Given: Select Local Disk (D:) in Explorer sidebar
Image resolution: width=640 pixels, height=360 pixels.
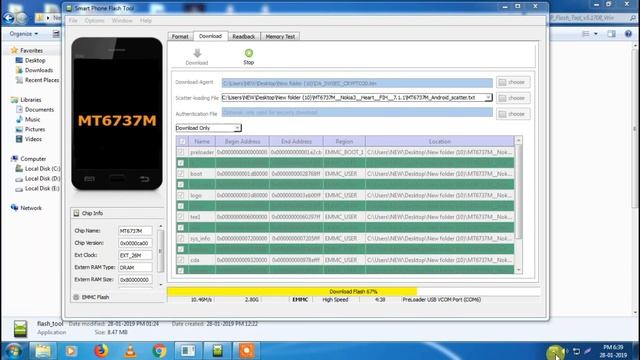Looking at the screenshot, I should click(x=42, y=178).
